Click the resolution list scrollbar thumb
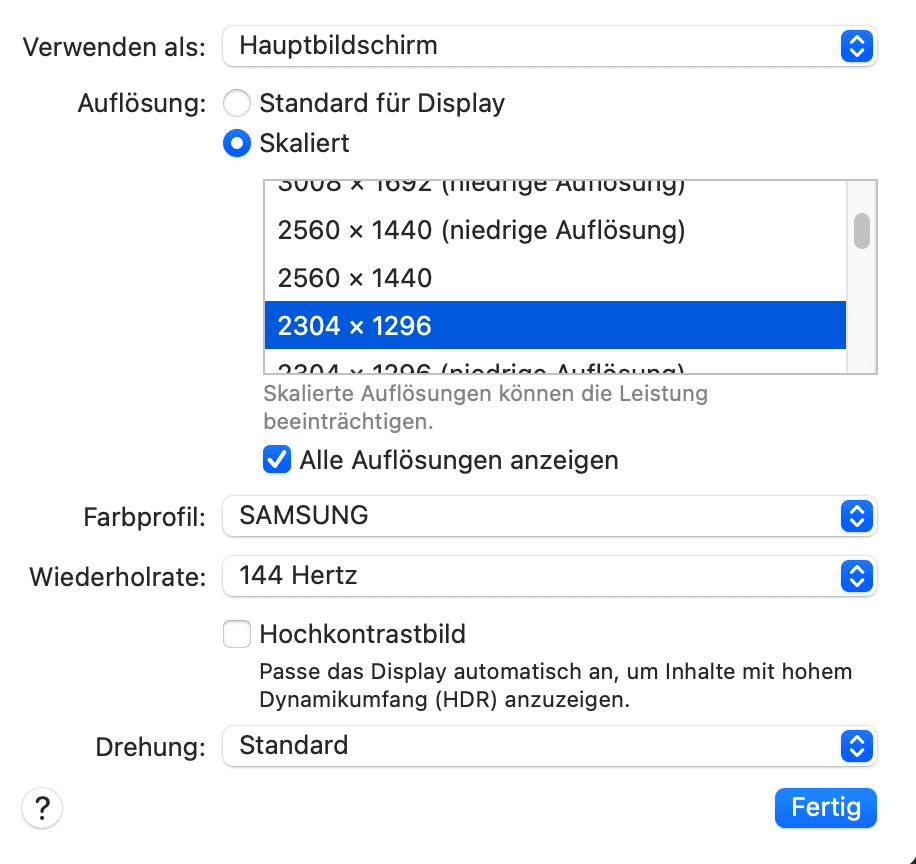The image size is (916, 864). (861, 230)
